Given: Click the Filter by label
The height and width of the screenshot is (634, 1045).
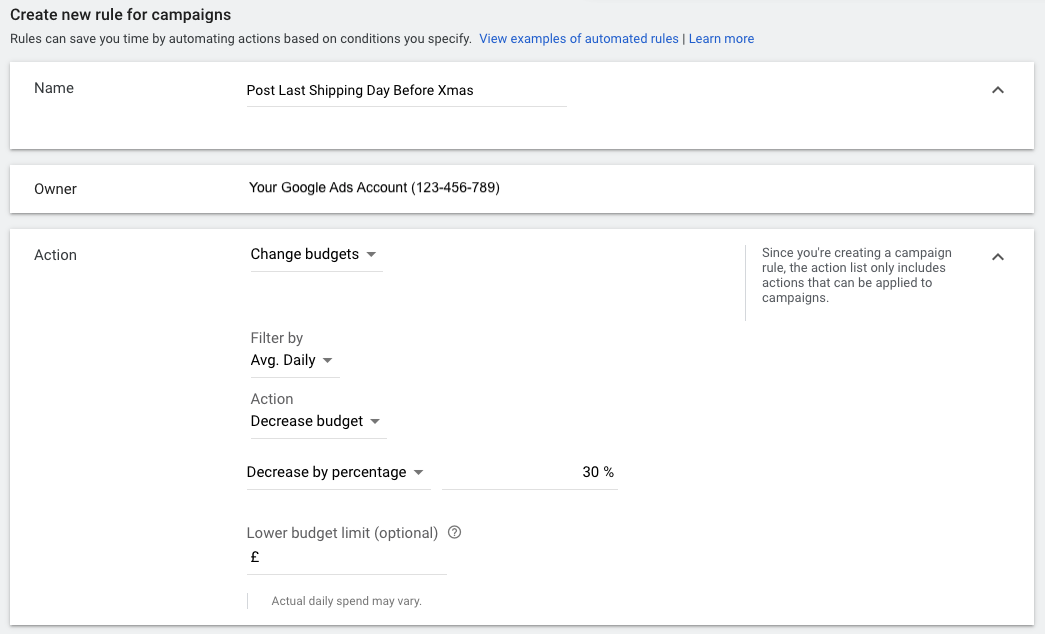Looking at the screenshot, I should [x=277, y=338].
